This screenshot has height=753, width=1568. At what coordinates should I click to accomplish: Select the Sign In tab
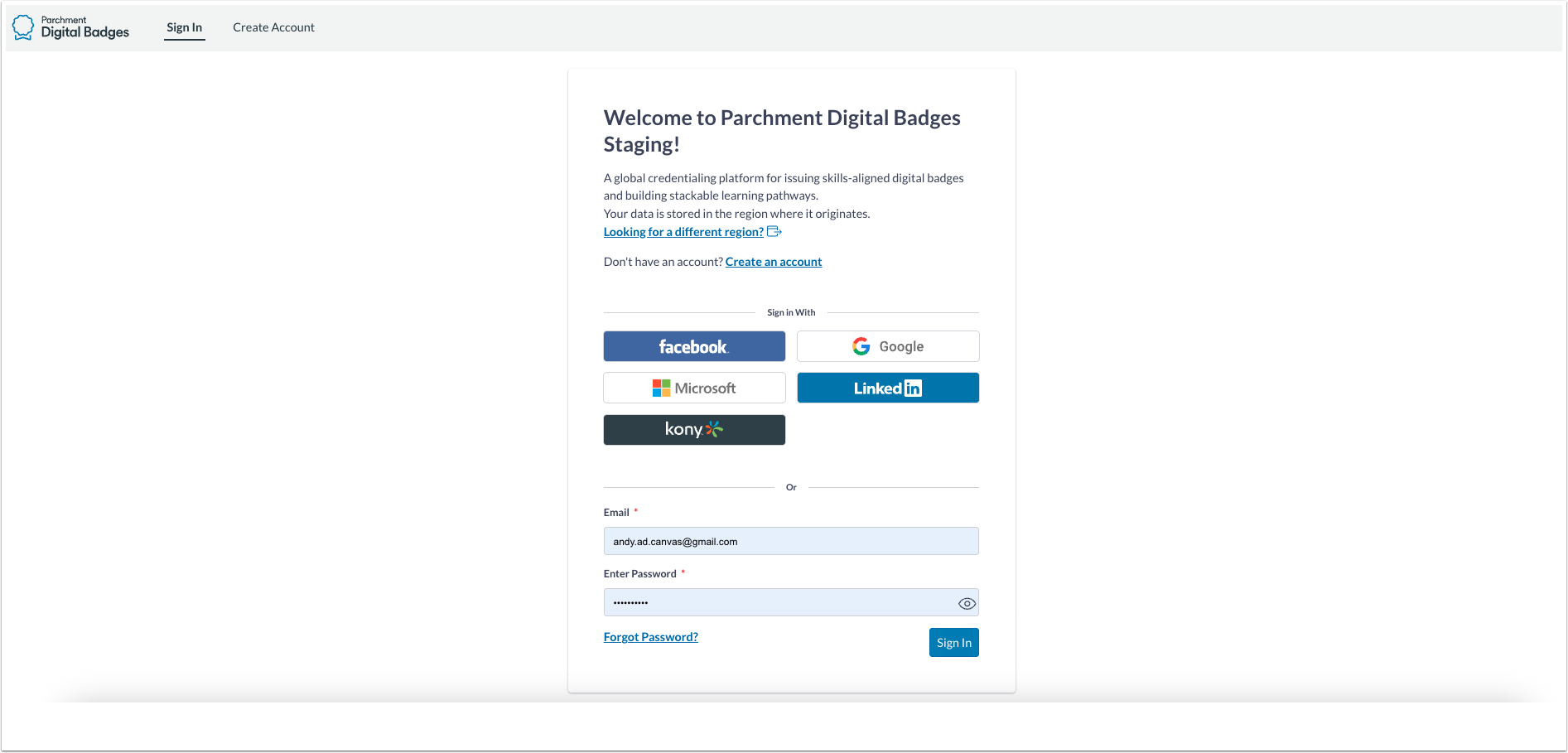pyautogui.click(x=184, y=27)
